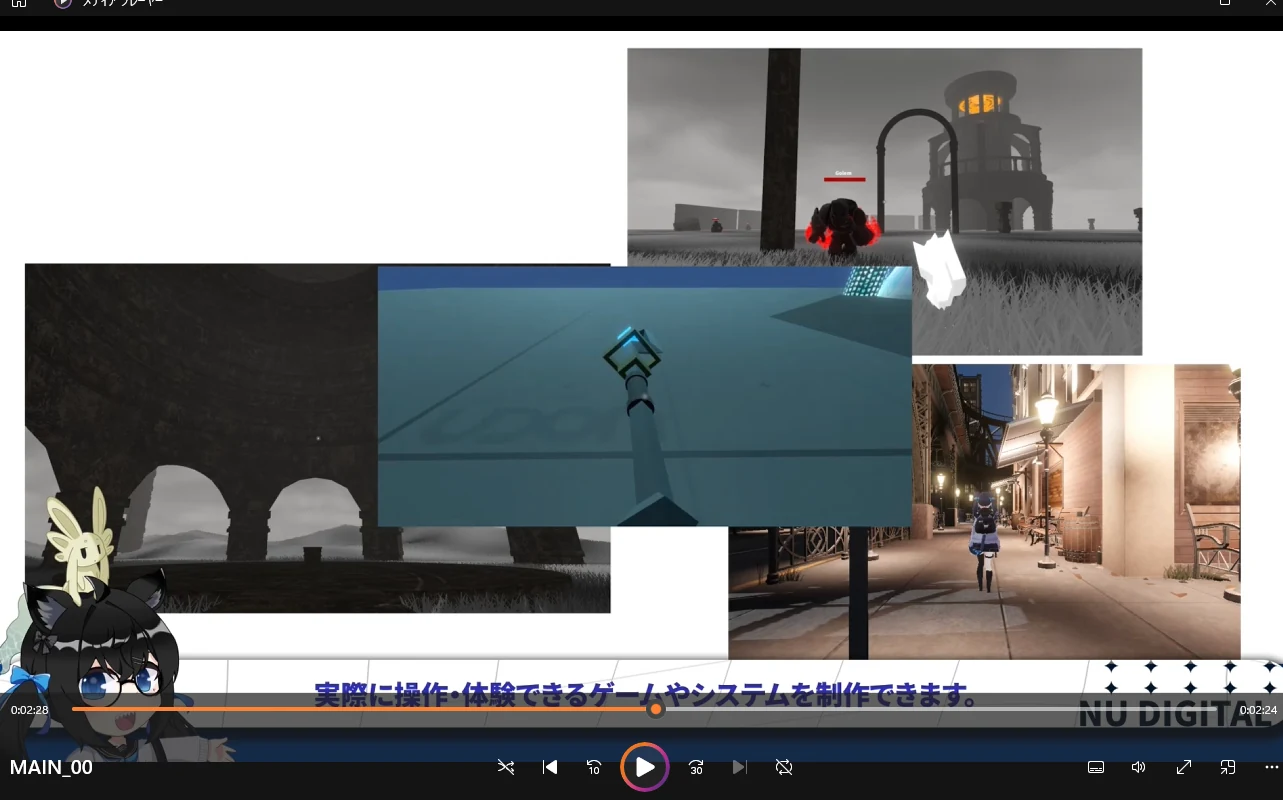Click the MAIN_00 video title

51,767
